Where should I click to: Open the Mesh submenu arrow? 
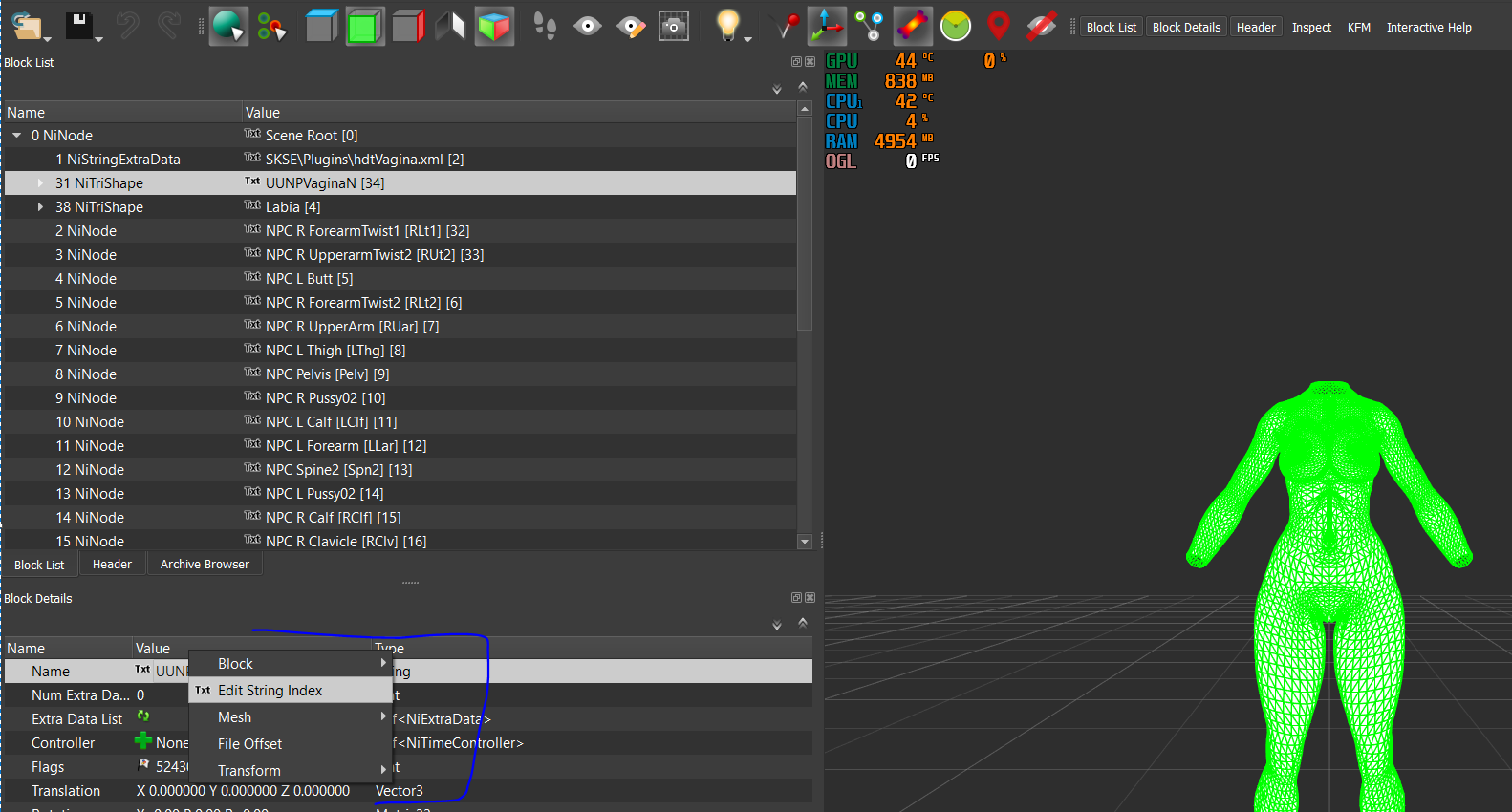coord(383,716)
